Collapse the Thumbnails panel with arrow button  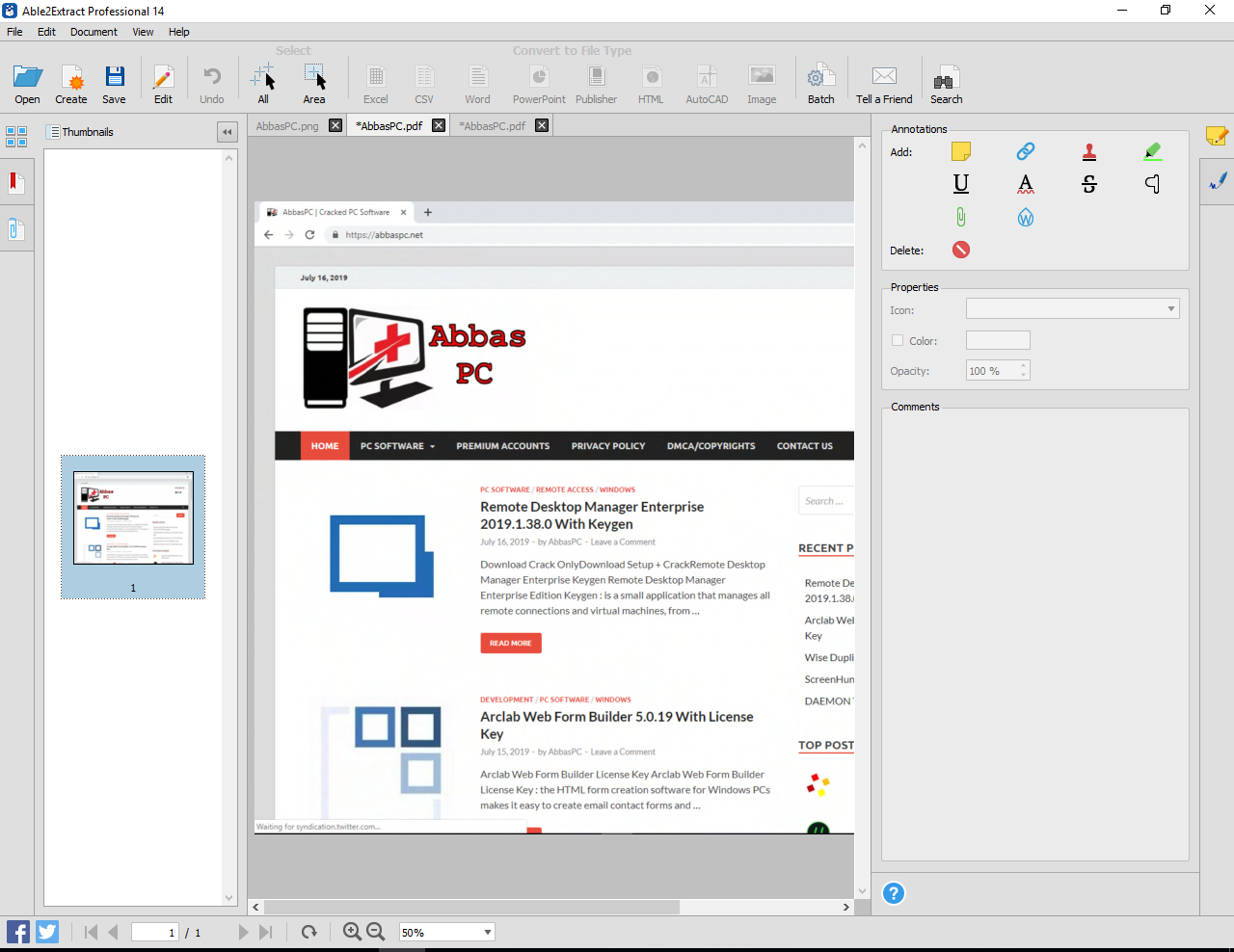[x=228, y=132]
